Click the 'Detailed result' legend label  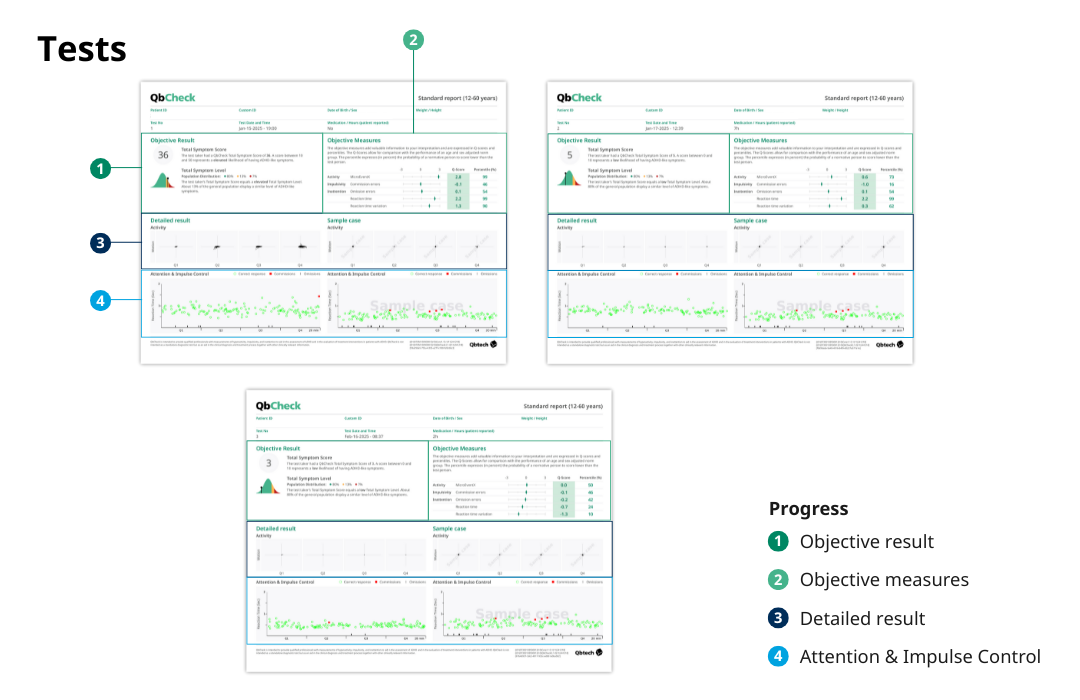[x=862, y=618]
